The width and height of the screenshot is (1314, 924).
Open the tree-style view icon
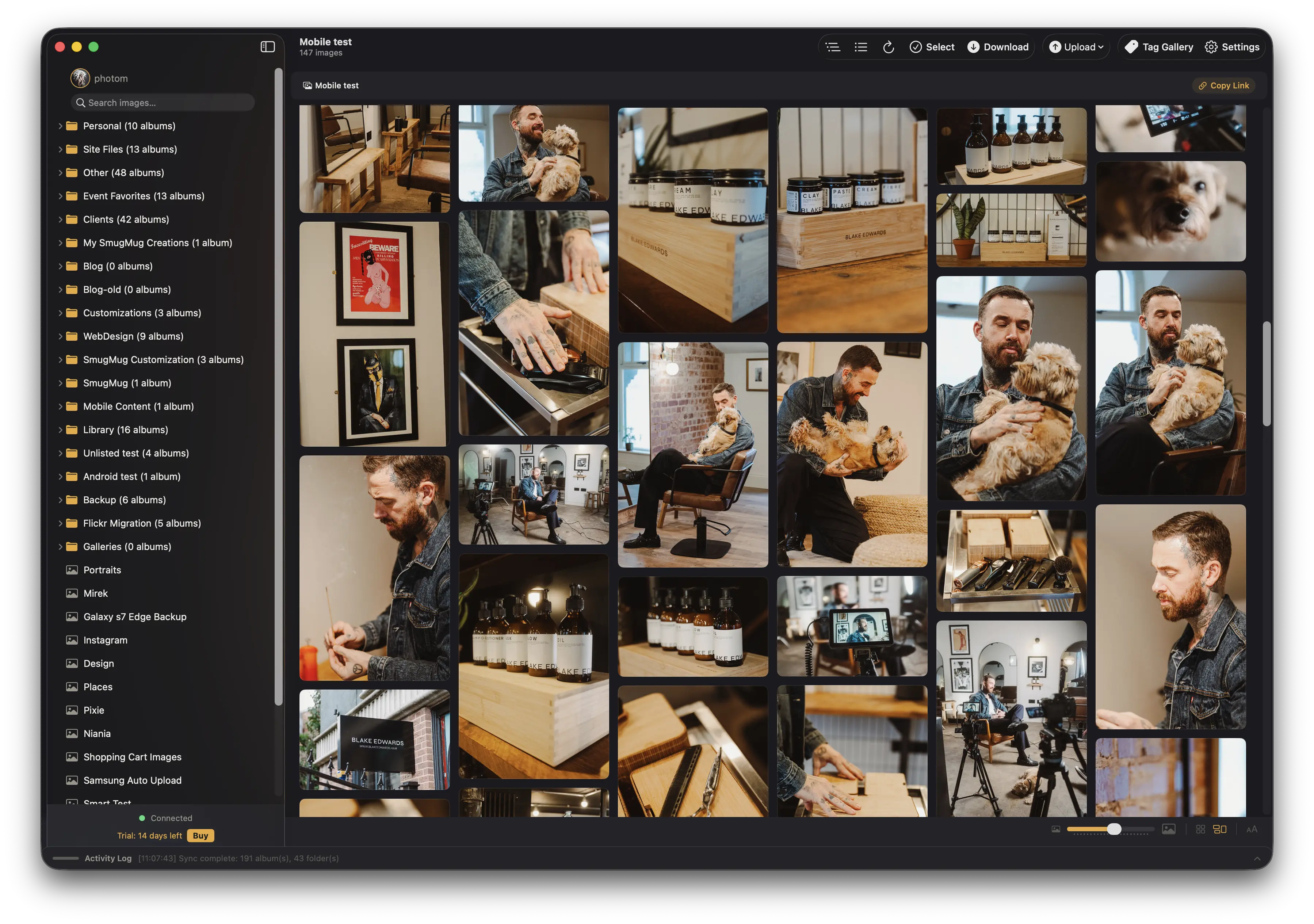(x=833, y=47)
